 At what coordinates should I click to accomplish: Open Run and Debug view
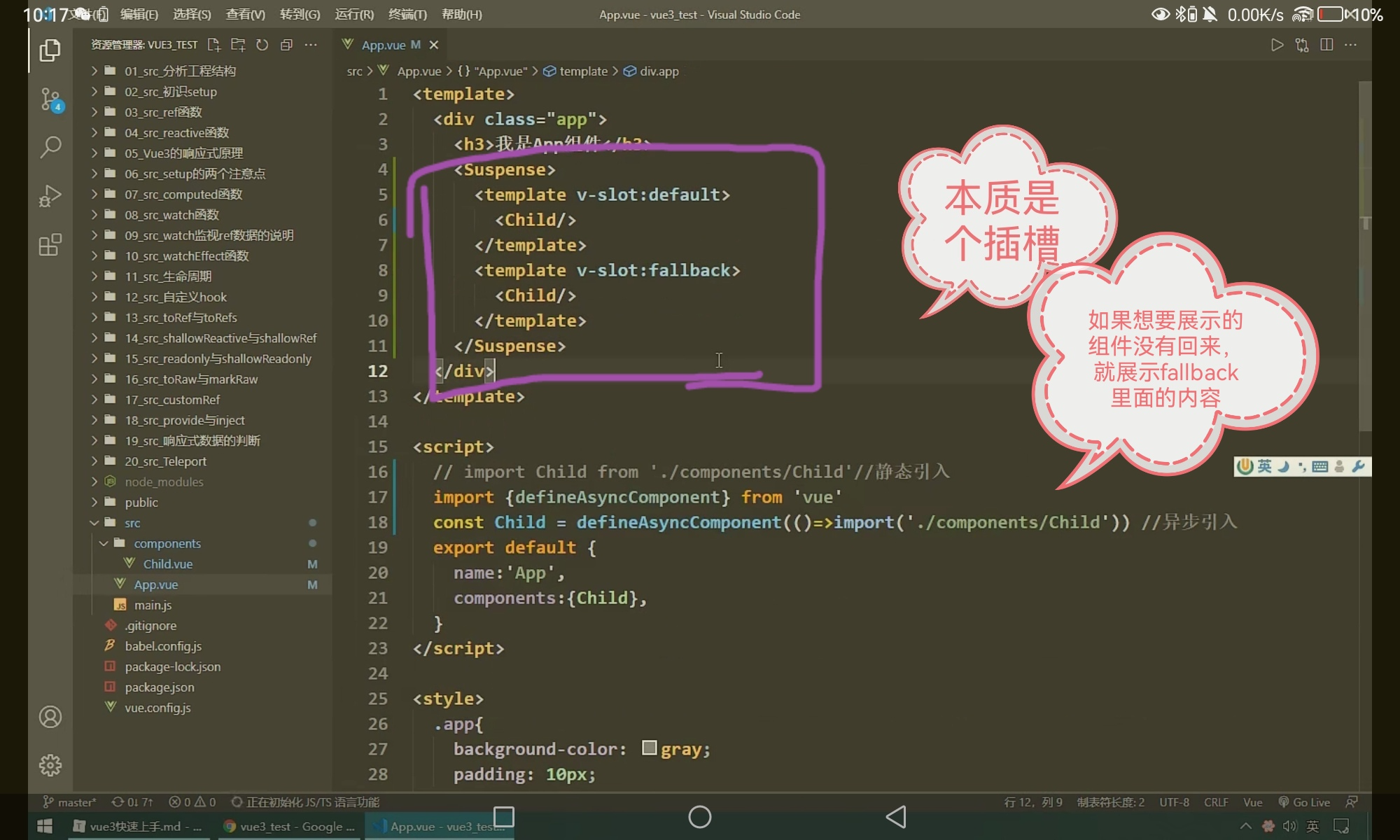50,196
